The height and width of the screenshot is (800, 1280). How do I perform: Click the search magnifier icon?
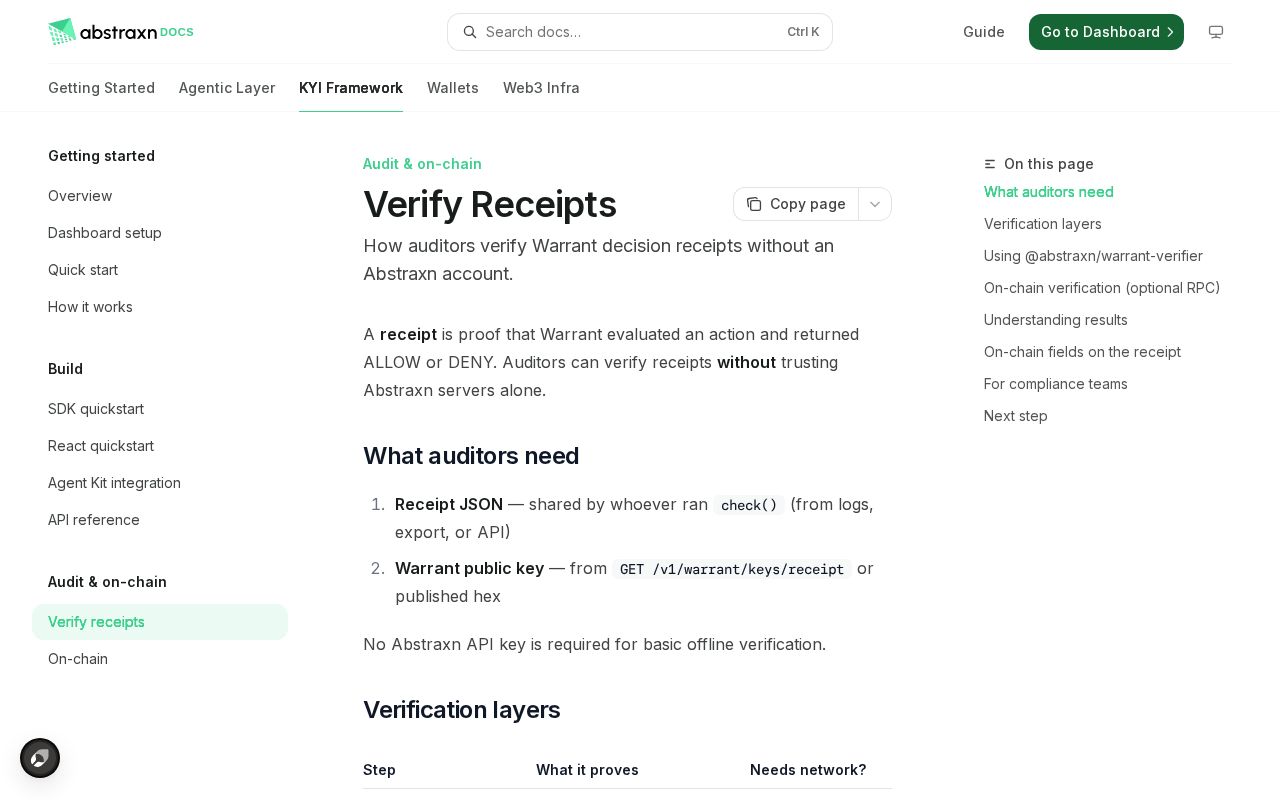470,32
